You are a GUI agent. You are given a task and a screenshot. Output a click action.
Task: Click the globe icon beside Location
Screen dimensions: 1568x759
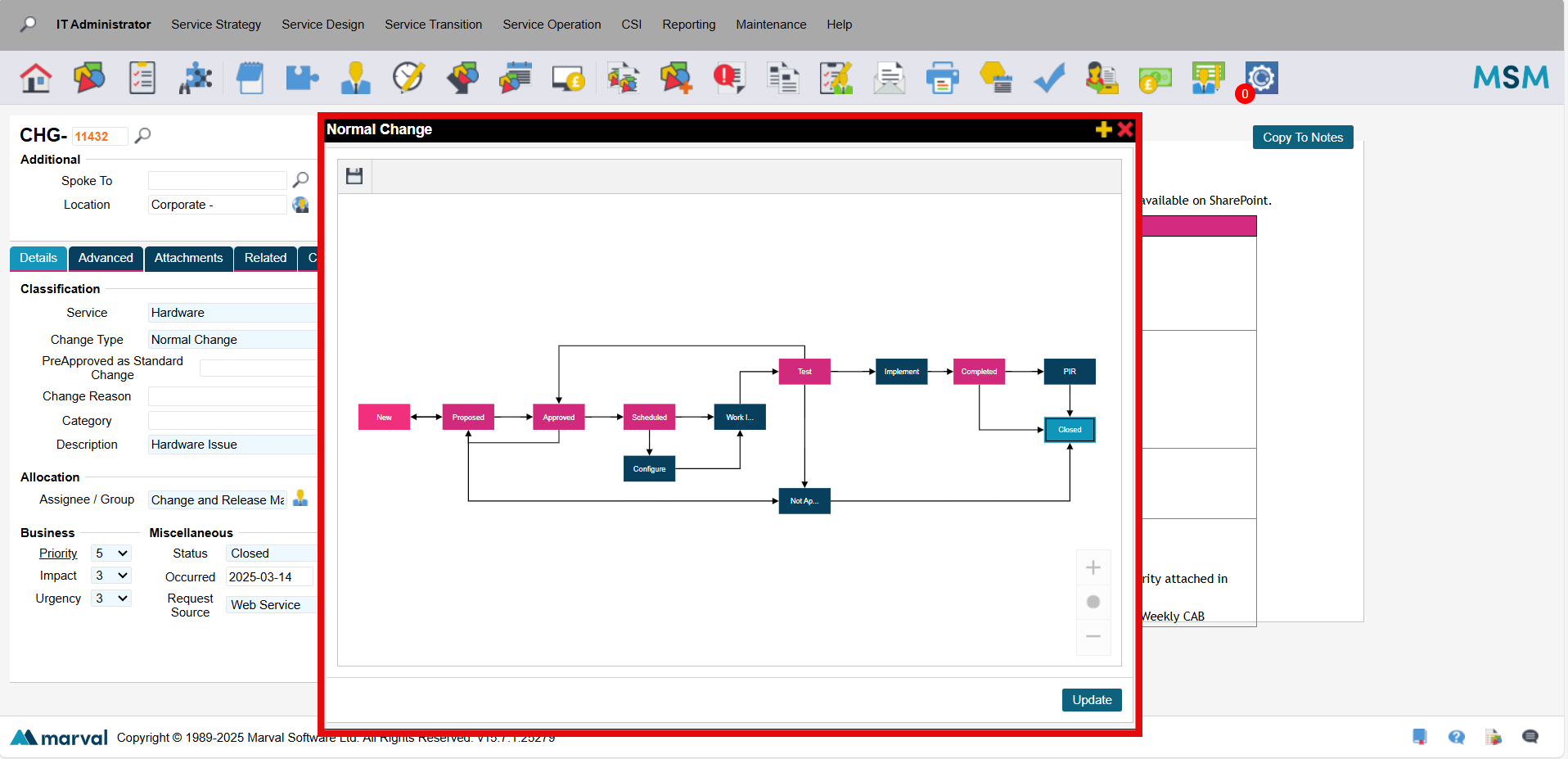[300, 205]
